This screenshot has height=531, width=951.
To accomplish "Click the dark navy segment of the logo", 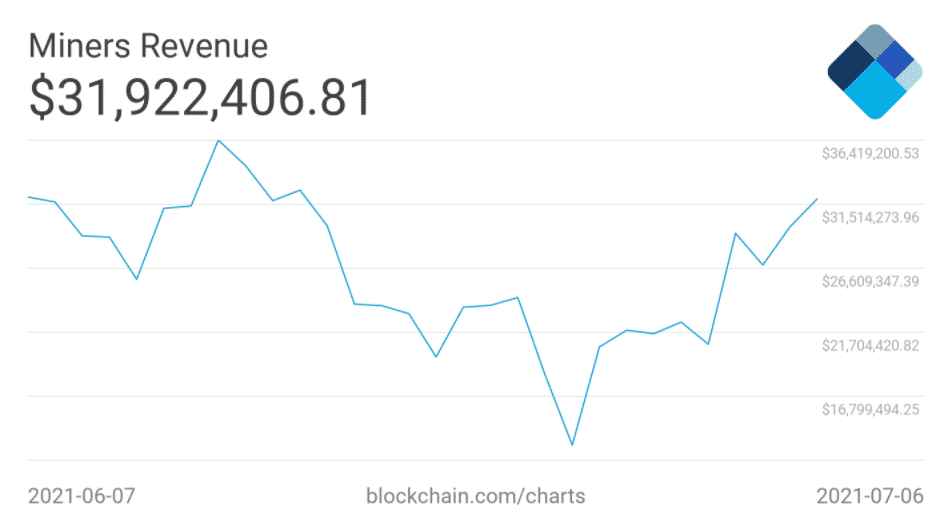I will pyautogui.click(x=851, y=65).
